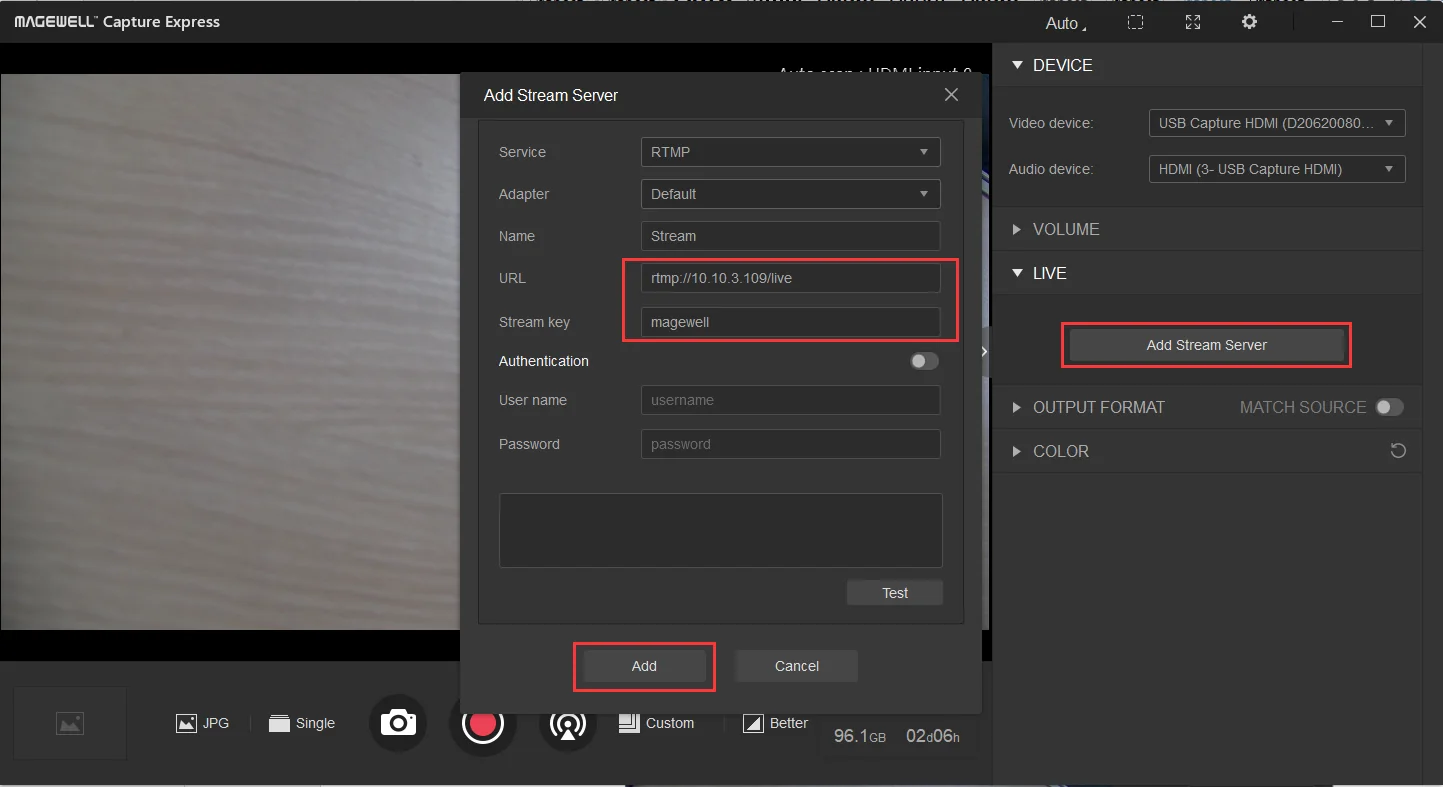Click the Custom recording format option
The image size is (1443, 787).
pyautogui.click(x=656, y=723)
